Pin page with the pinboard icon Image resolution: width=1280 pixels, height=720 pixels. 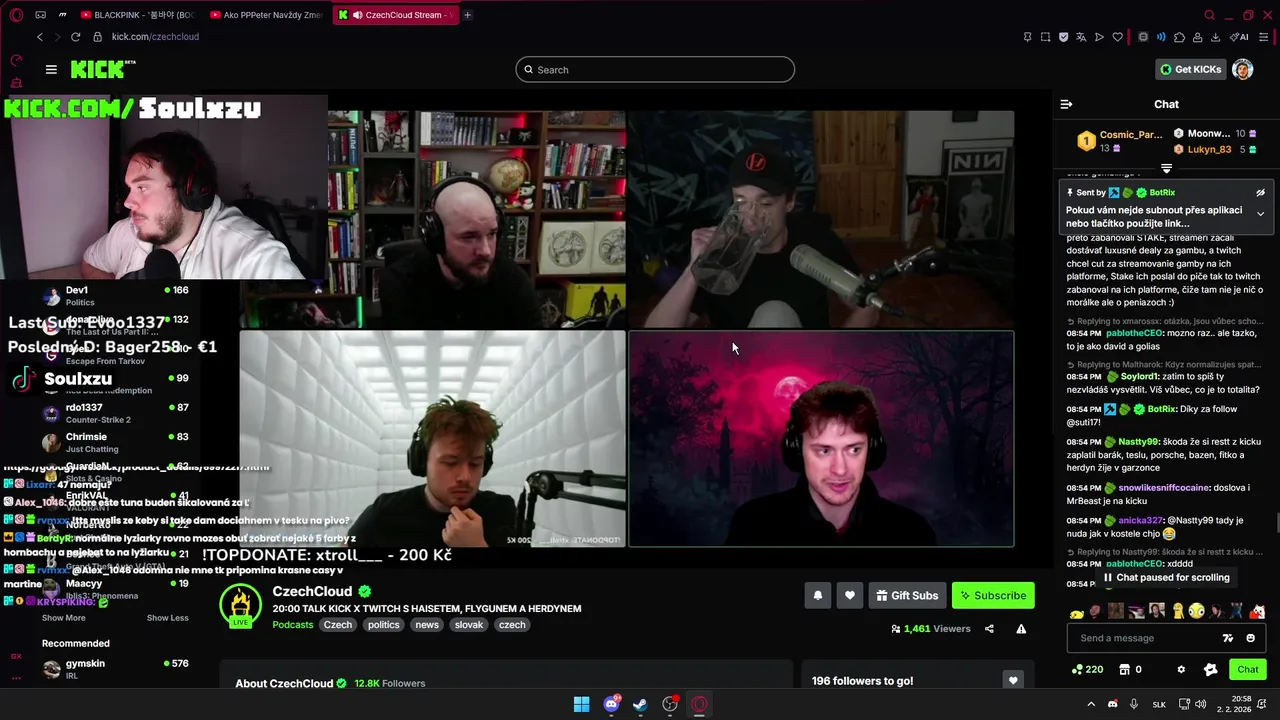[1027, 37]
